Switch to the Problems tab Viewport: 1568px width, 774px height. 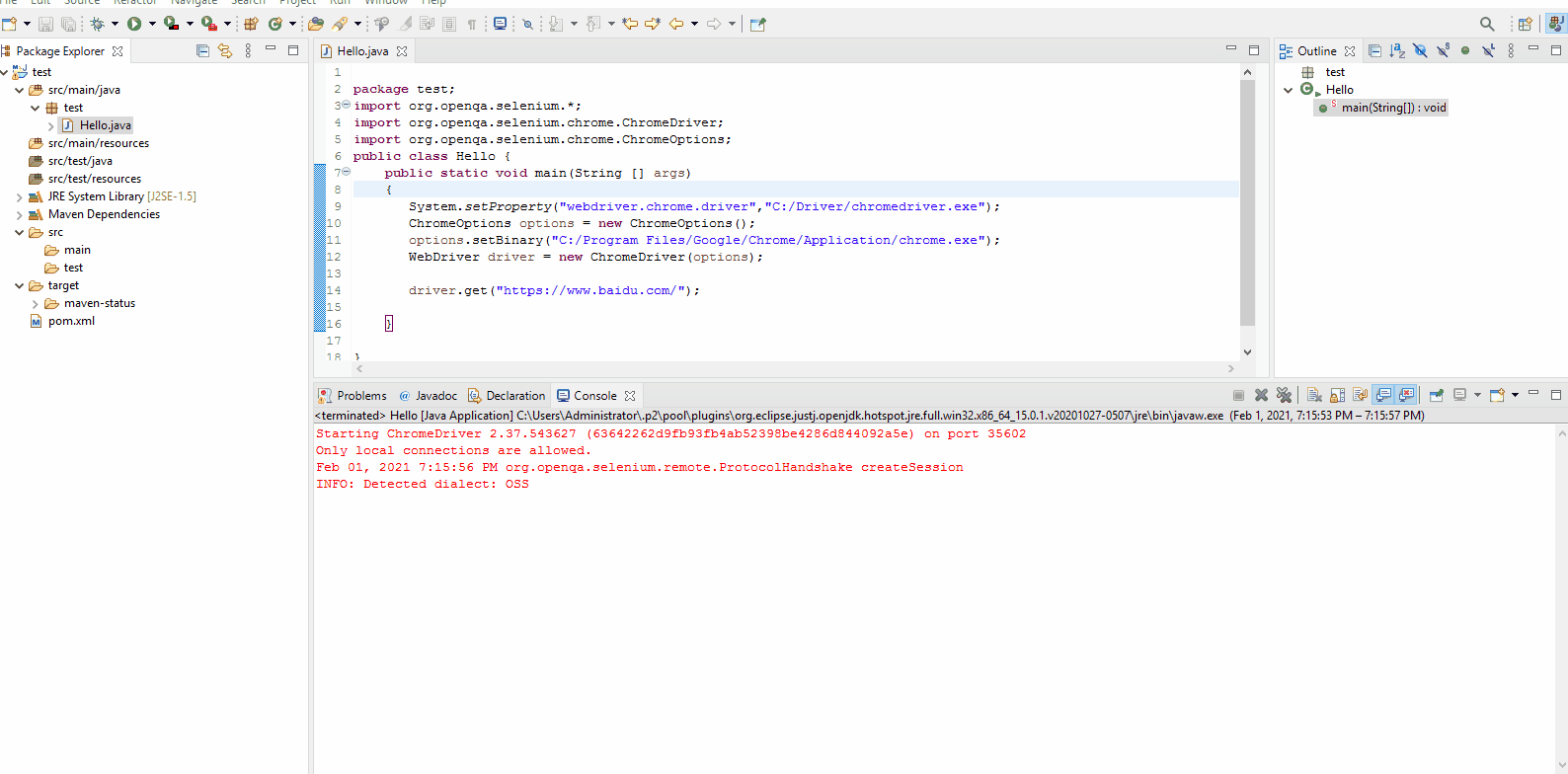tap(353, 395)
